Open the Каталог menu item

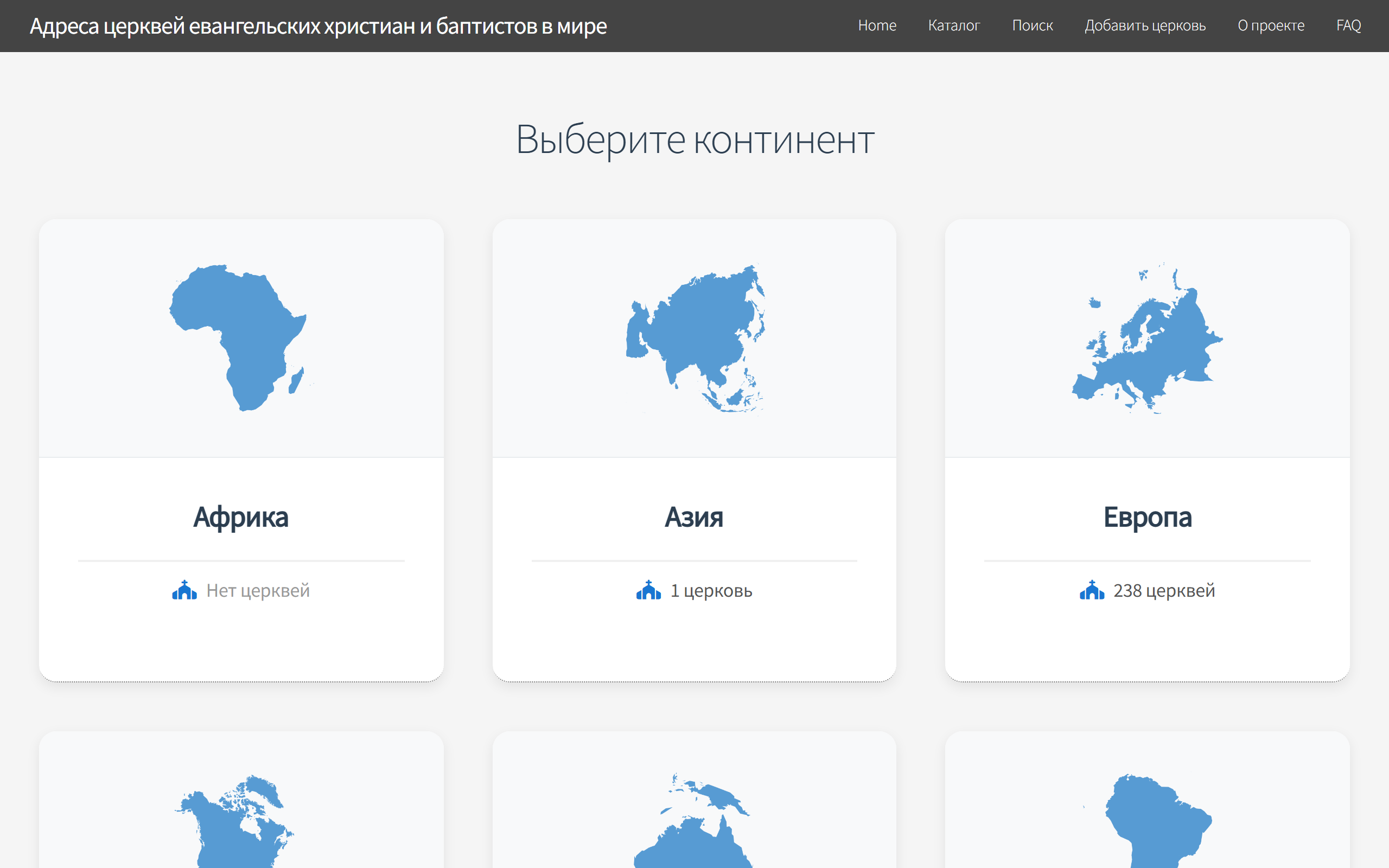954,26
